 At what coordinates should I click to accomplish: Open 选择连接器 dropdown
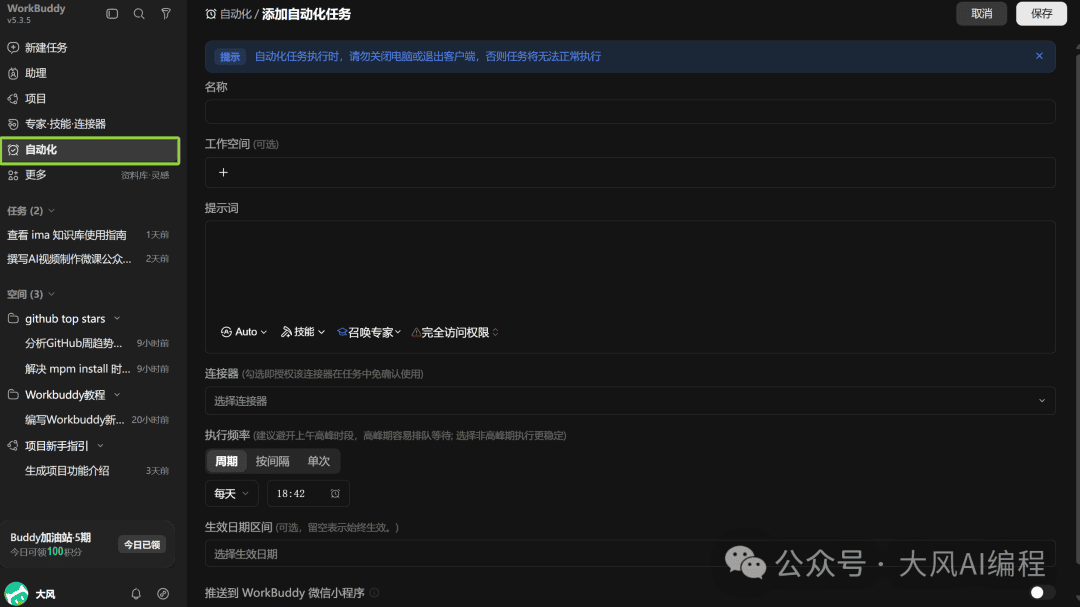coord(630,400)
